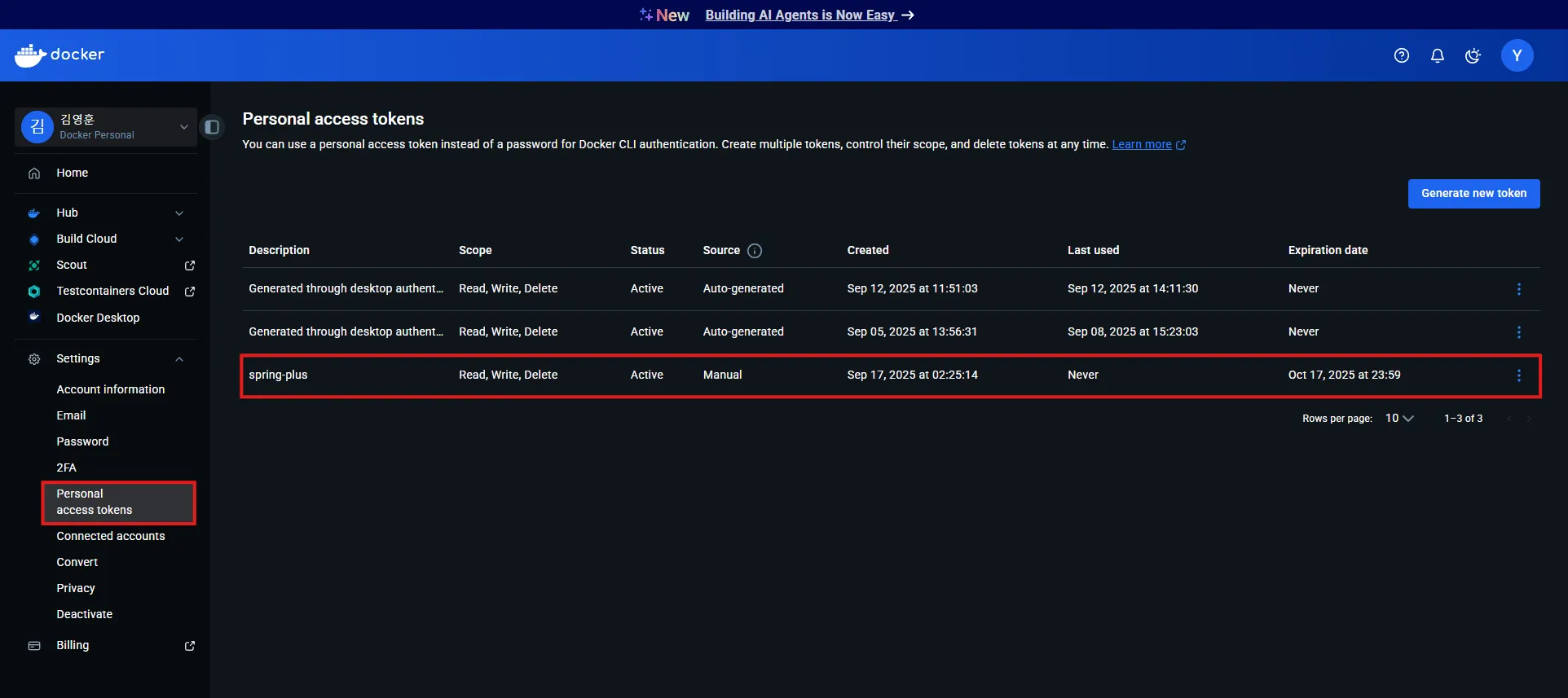Expand the Hub section chevron

[179, 213]
